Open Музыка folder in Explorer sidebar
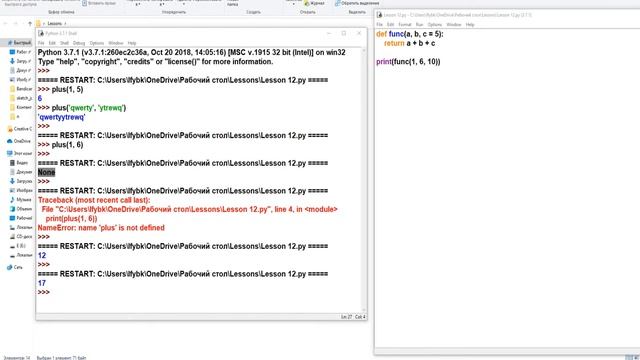 coord(20,200)
